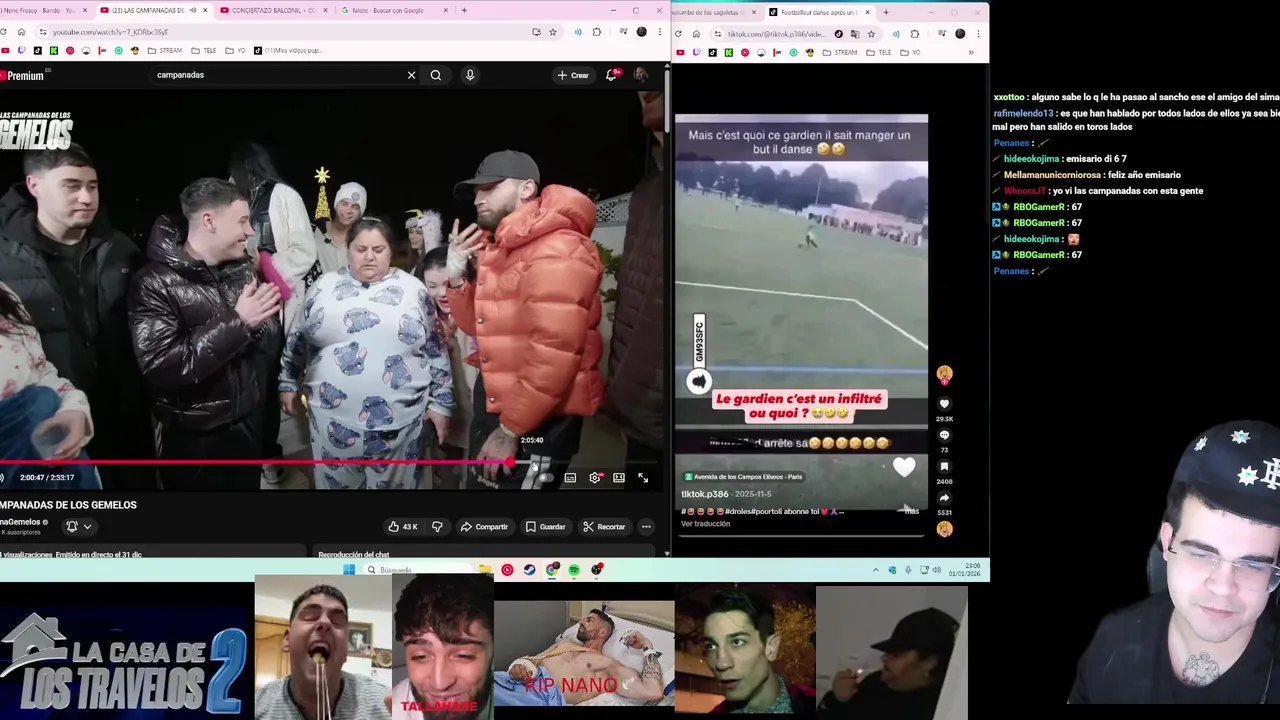This screenshot has width=1280, height=720.
Task: Dislike the YouTube video
Action: 437,527
